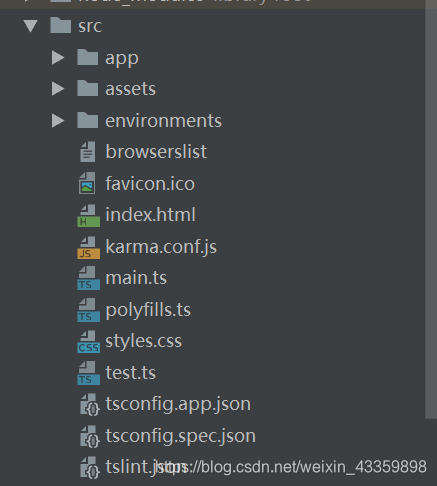Click the tslint.json JSON file icon
Image resolution: width=437 pixels, height=486 pixels.
coord(89,468)
